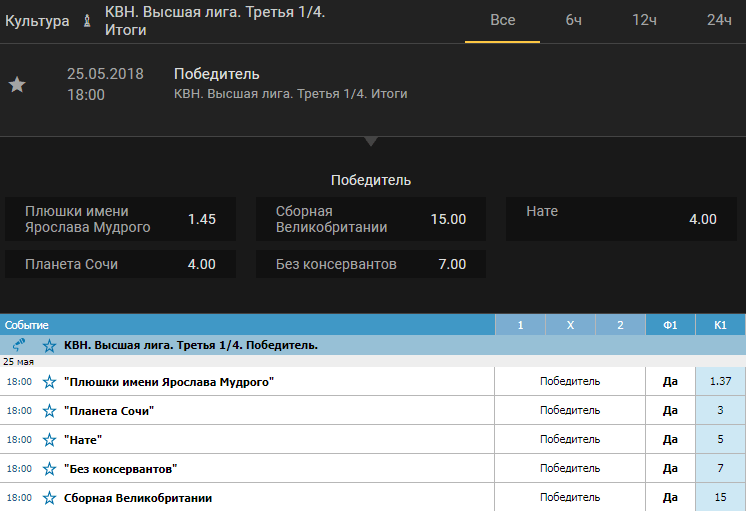Select the 24ч time filter tab
746x511 pixels.
coord(719,20)
